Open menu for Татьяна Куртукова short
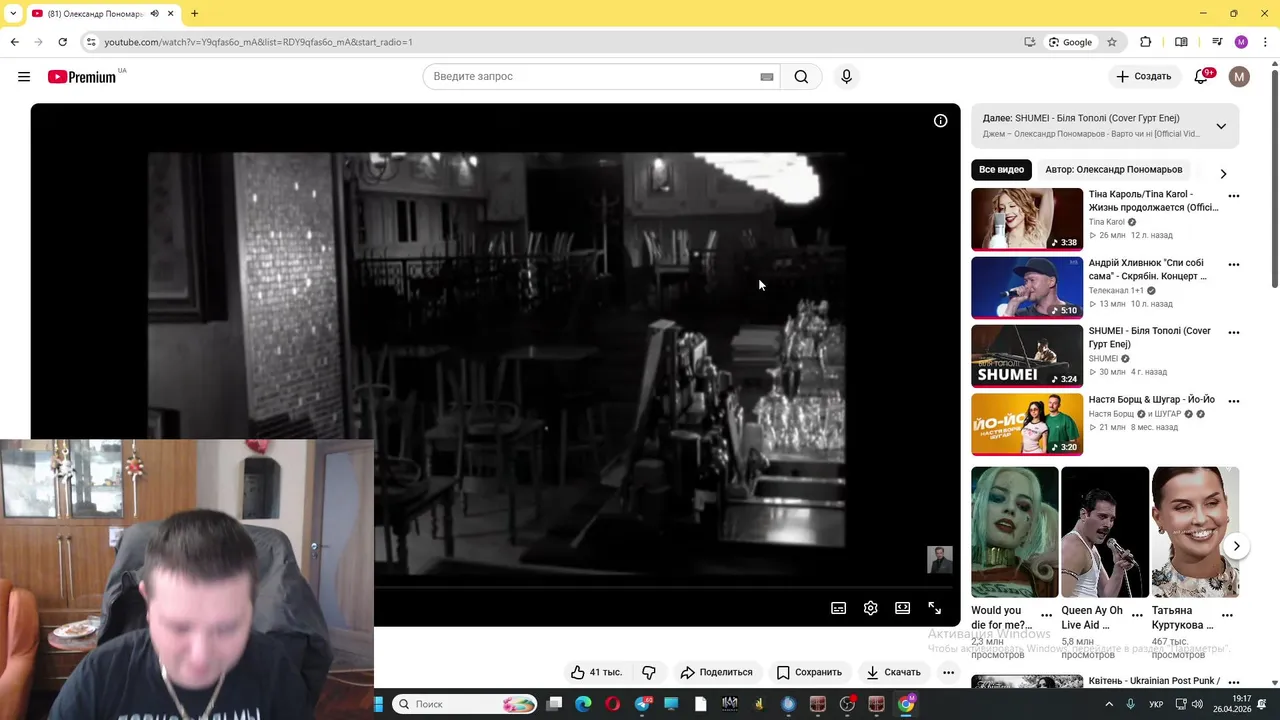The image size is (1280, 720). pyautogui.click(x=1227, y=616)
